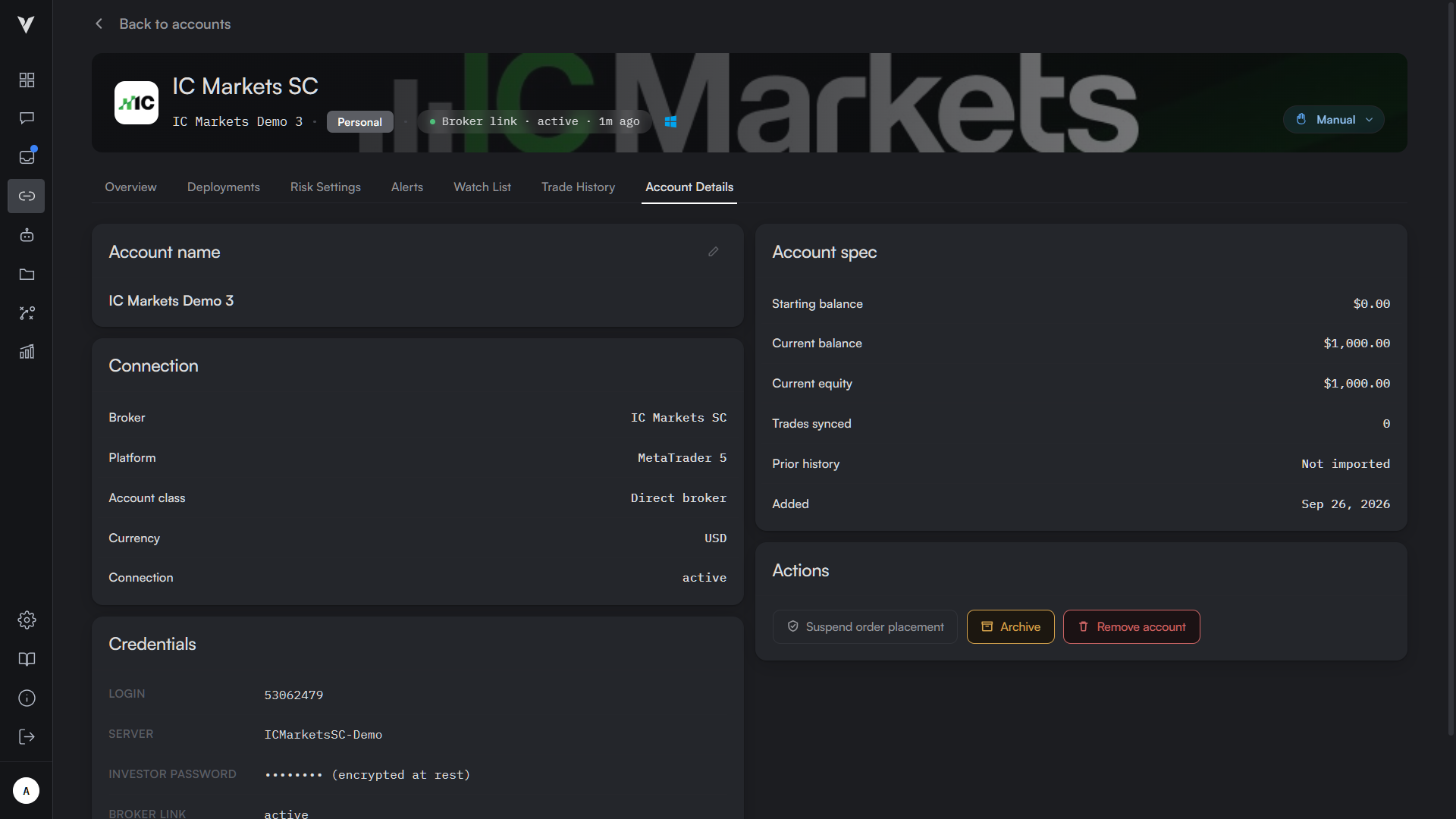The height and width of the screenshot is (819, 1456).
Task: Click Suspend order placement button
Action: [x=865, y=627]
